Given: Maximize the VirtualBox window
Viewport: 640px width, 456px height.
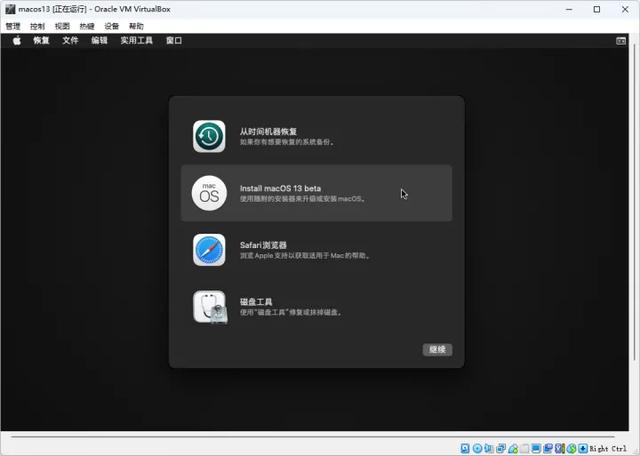Looking at the screenshot, I should point(597,9).
